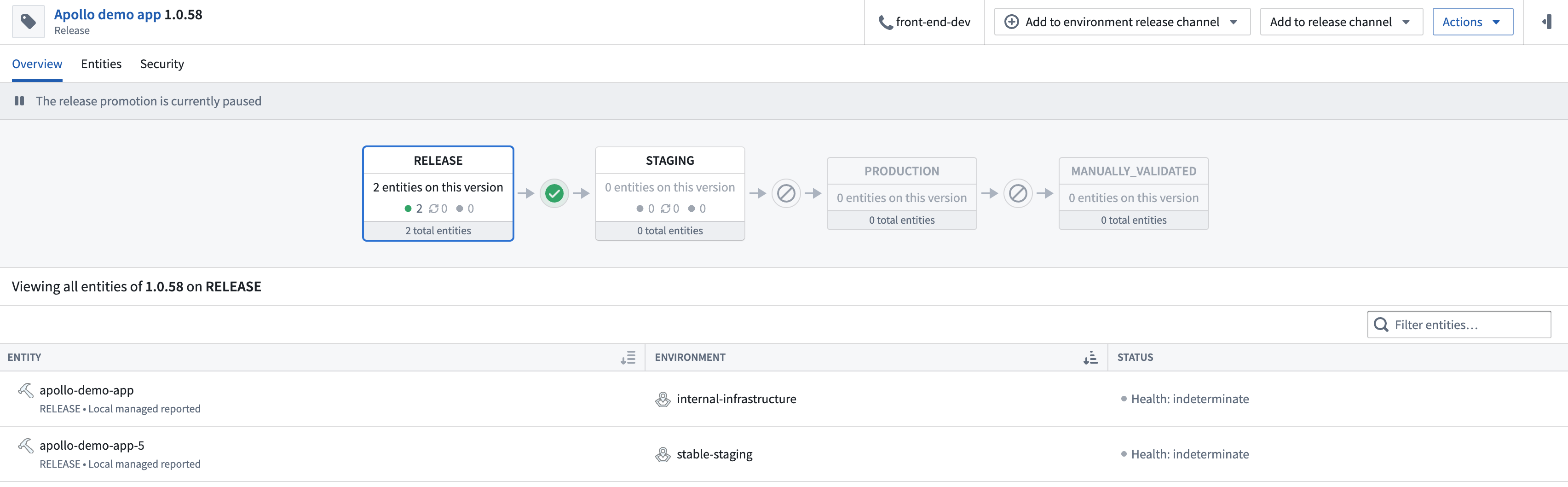Screen dimensions: 1568x487
Task: Click the internal-infrastructure environment name
Action: point(737,400)
